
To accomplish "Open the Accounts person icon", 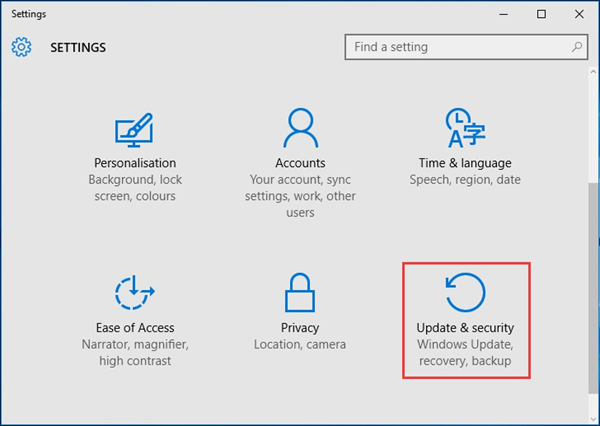I will (x=300, y=128).
